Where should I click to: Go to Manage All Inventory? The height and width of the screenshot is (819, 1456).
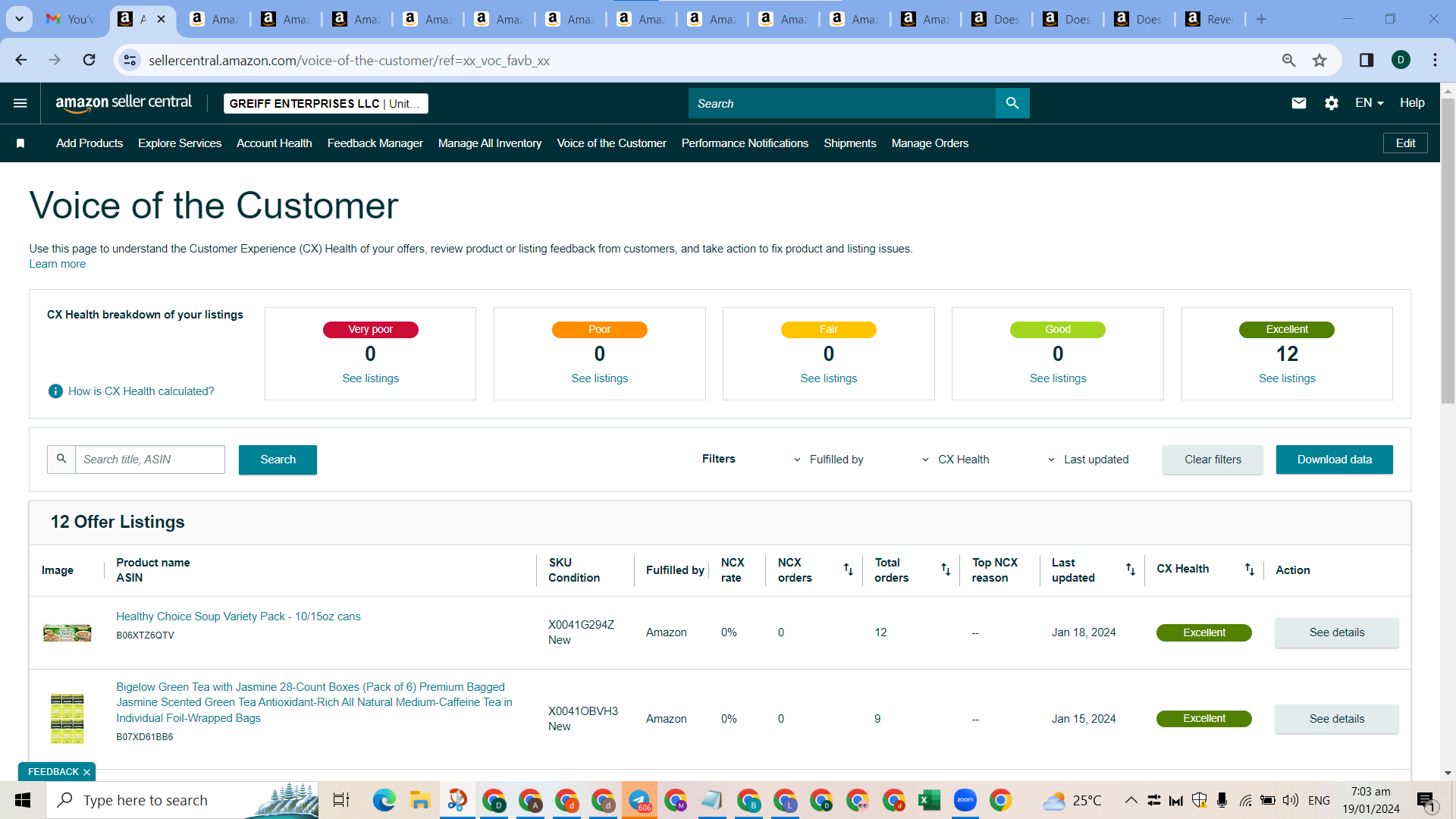coord(490,143)
